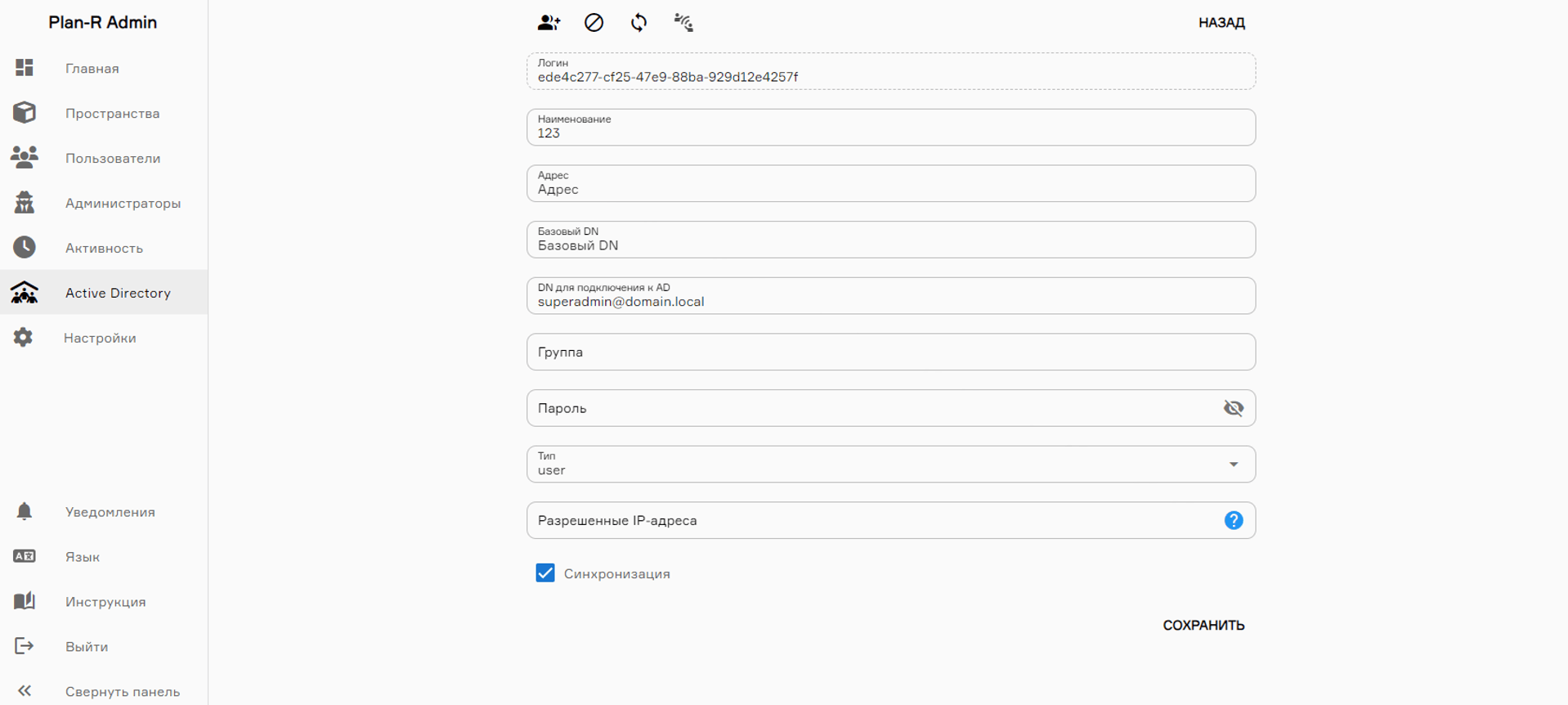Go to Пользователи in the sidebar

pos(112,159)
